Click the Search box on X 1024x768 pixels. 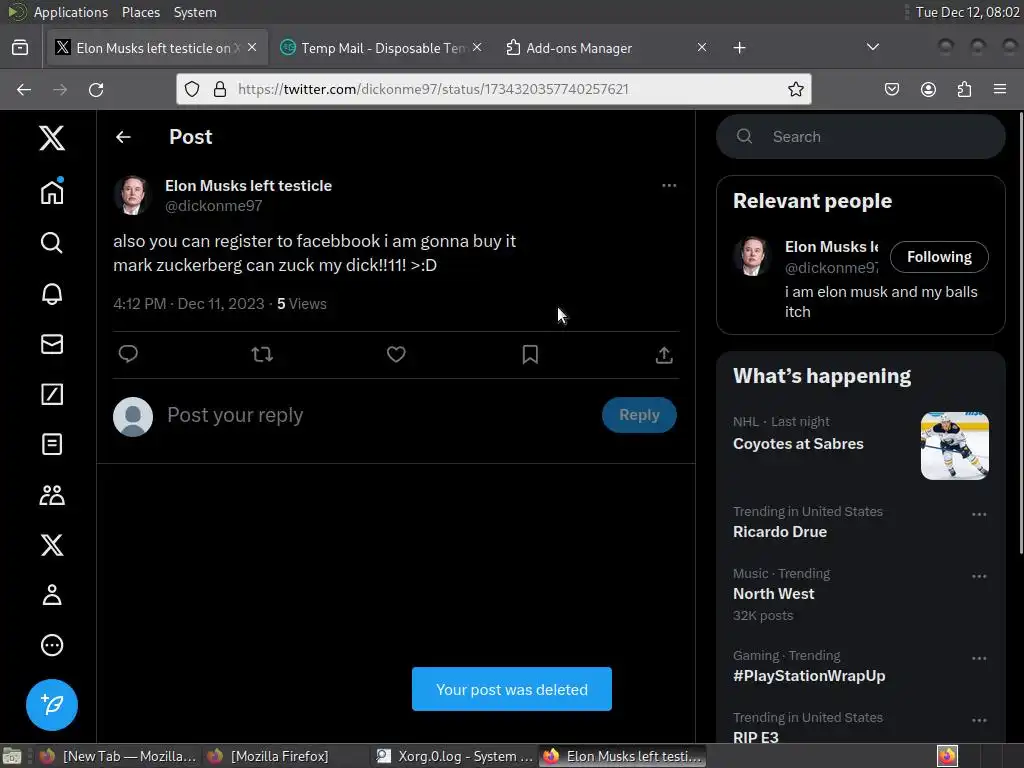pyautogui.click(x=861, y=136)
